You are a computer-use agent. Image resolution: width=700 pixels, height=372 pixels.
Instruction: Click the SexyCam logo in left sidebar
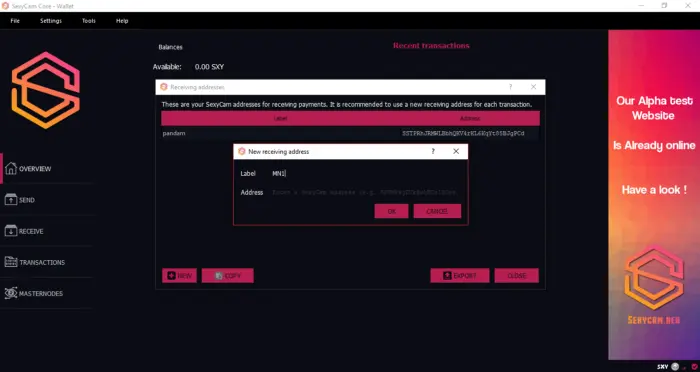[46, 90]
